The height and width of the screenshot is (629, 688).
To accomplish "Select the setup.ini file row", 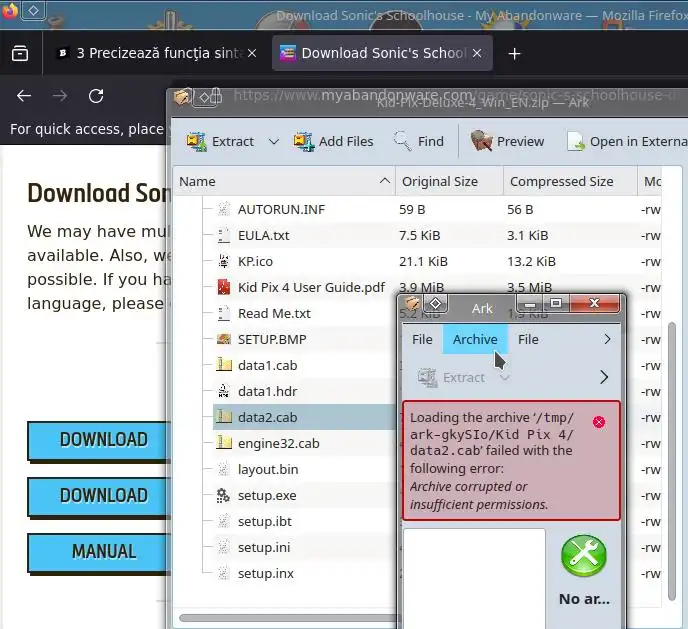I will coord(264,547).
